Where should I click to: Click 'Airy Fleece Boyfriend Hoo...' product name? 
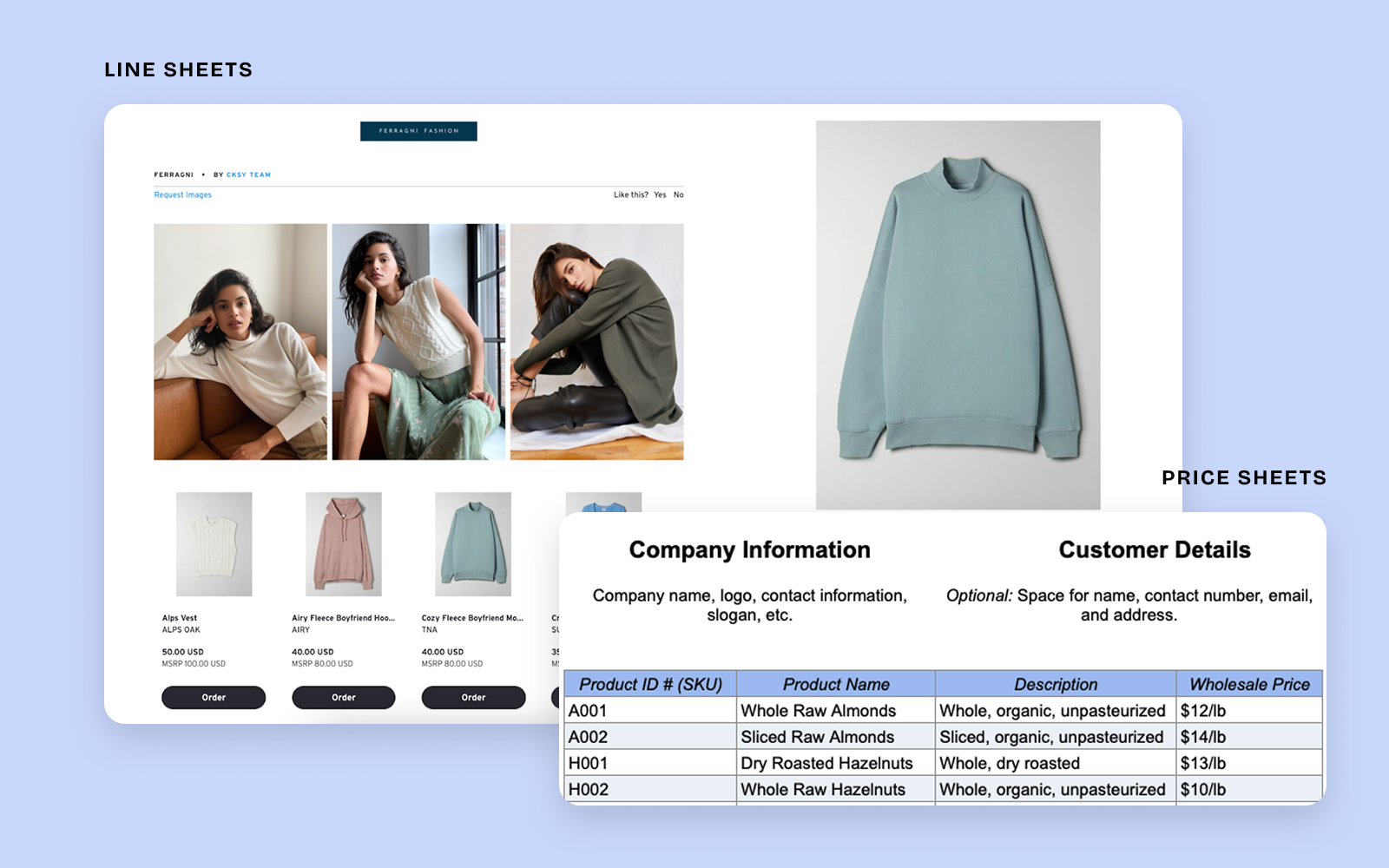click(x=343, y=618)
